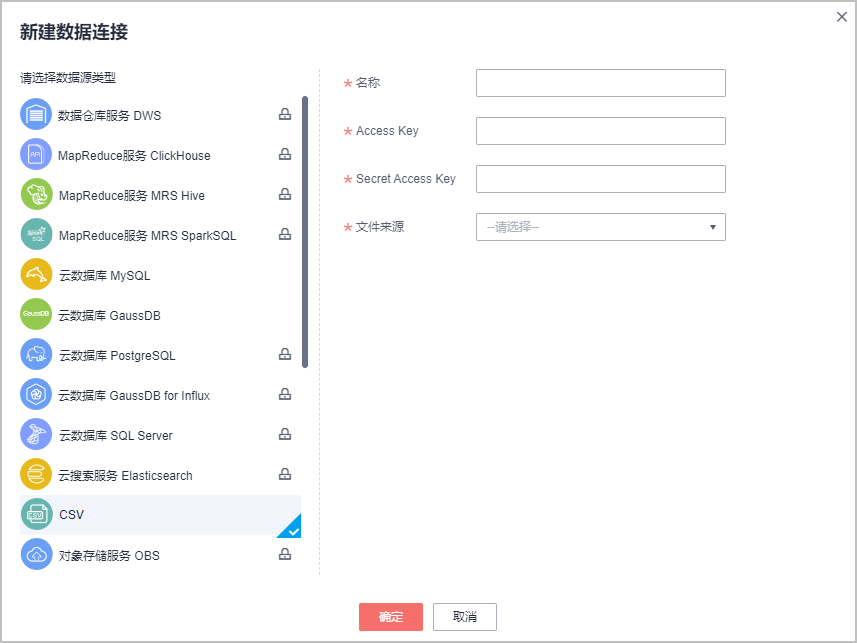Click the lock icon beside 云数据库 PostgreSQL
Screen dimensions: 857x643
(x=285, y=354)
